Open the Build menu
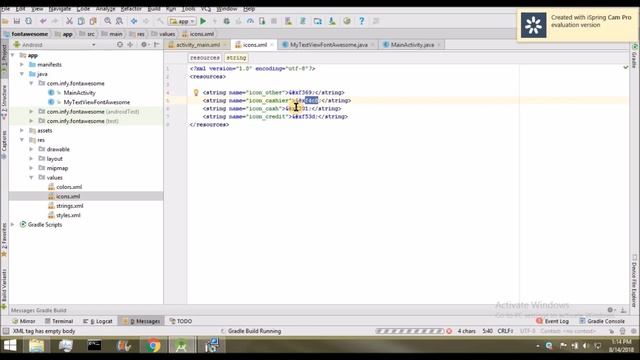 [154, 9]
